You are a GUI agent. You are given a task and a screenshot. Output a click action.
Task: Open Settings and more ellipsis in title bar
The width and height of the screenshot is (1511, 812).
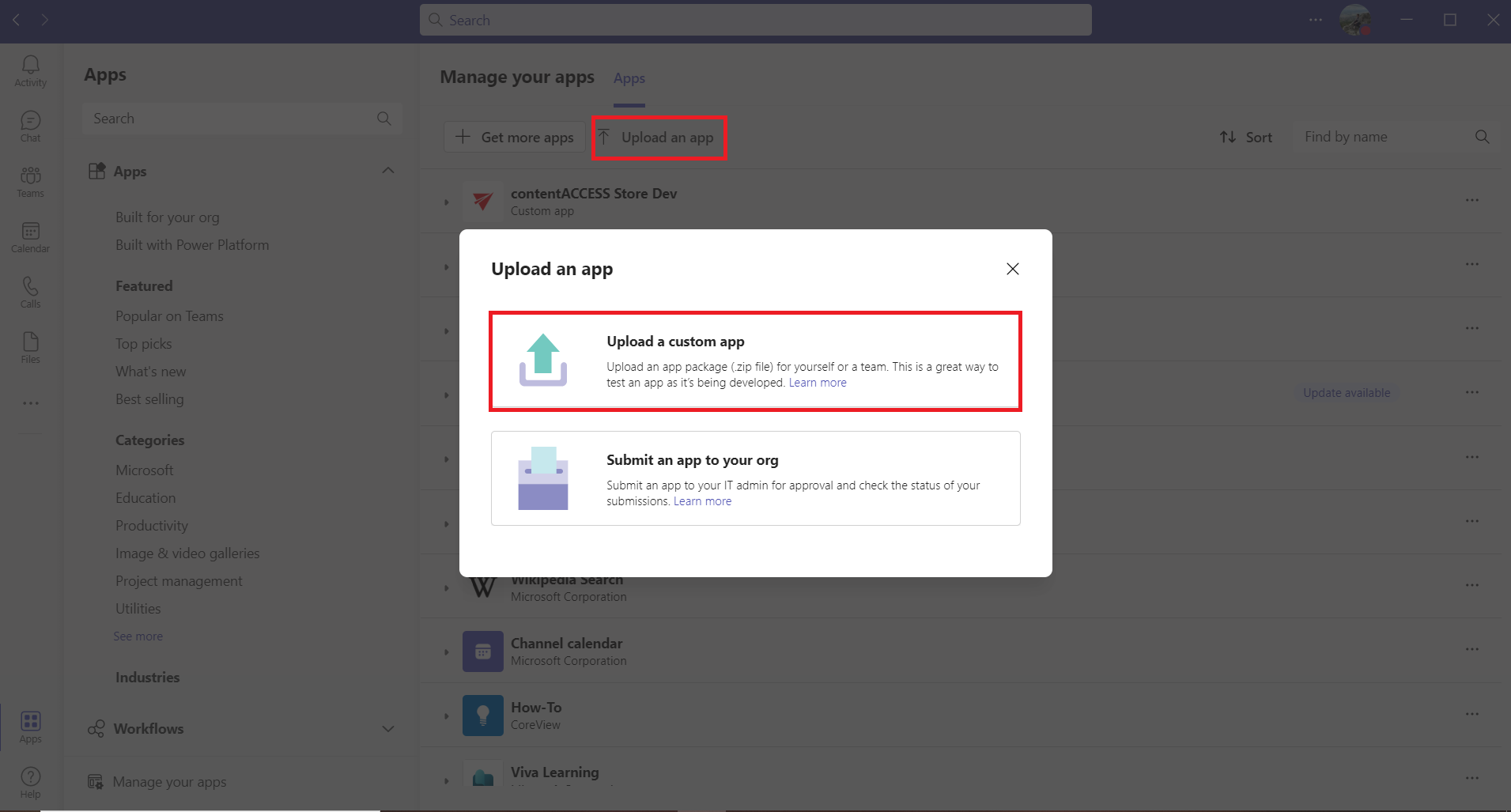[x=1316, y=20]
